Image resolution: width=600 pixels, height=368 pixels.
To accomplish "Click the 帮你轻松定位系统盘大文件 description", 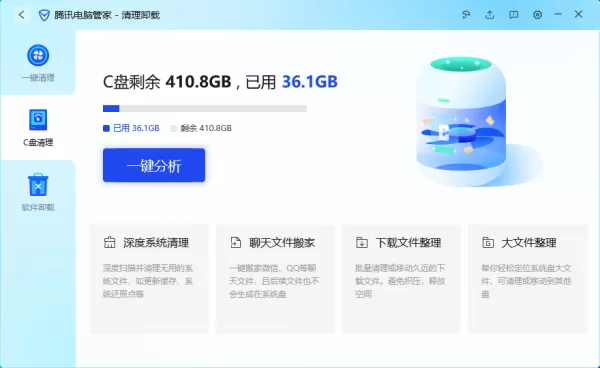I will click(x=527, y=281).
